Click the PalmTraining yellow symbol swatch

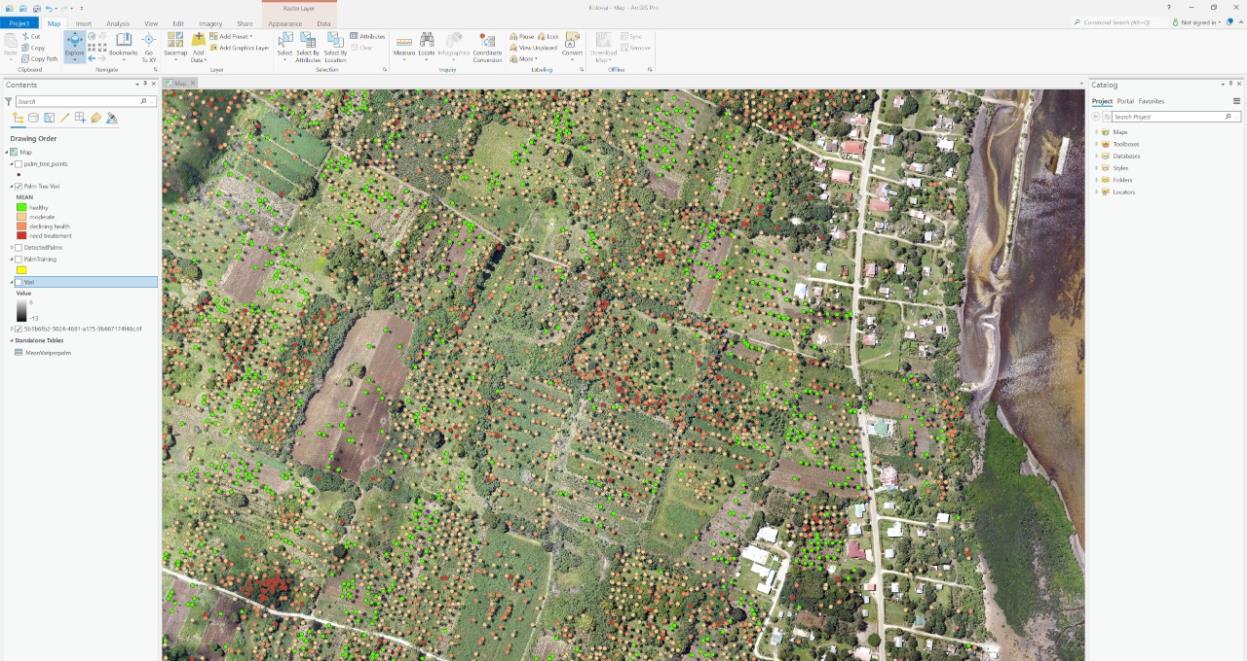click(21, 270)
